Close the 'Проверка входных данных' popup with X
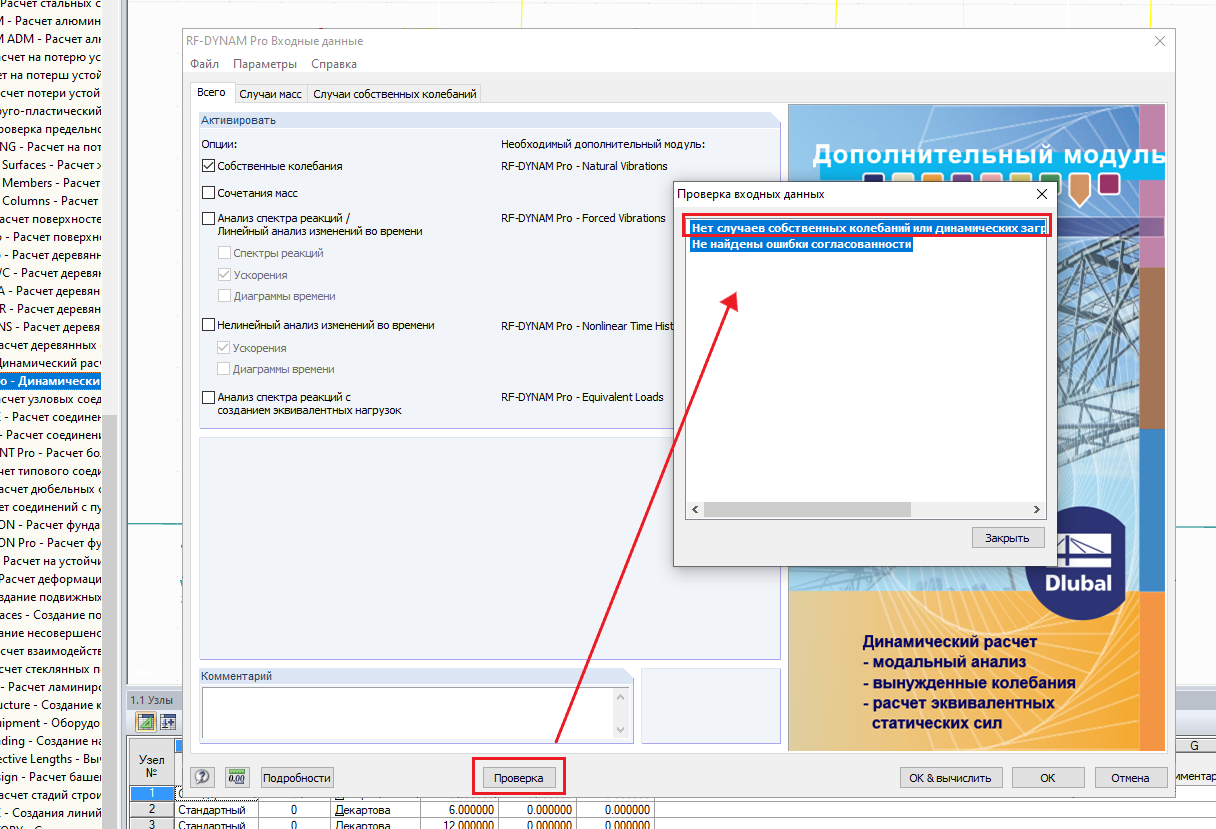This screenshot has height=829, width=1216. coord(1041,194)
